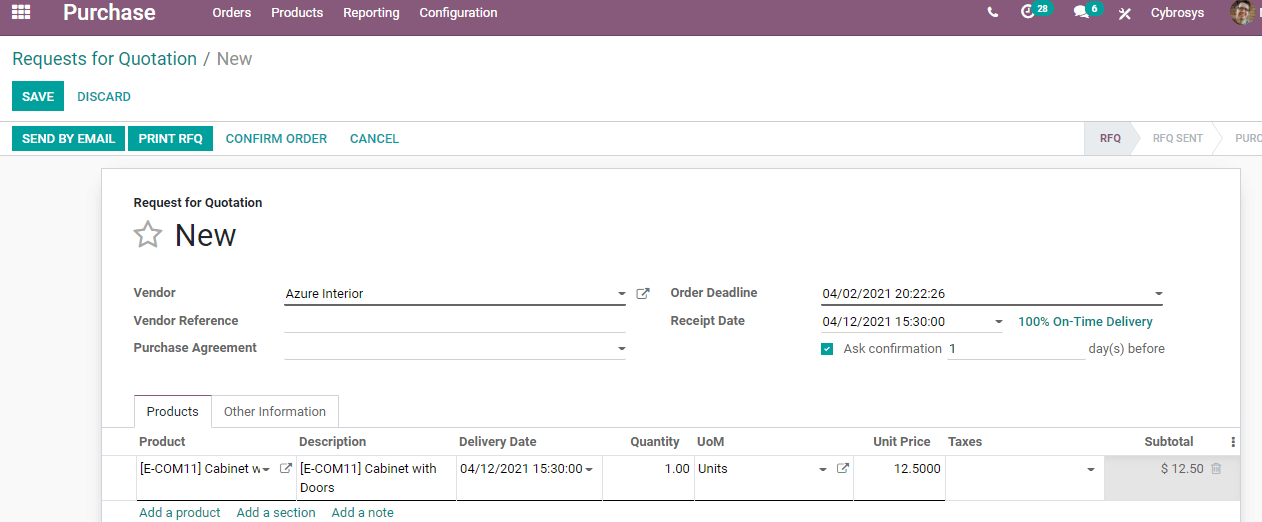Open conversations icon with 6 badge

(x=1081, y=12)
